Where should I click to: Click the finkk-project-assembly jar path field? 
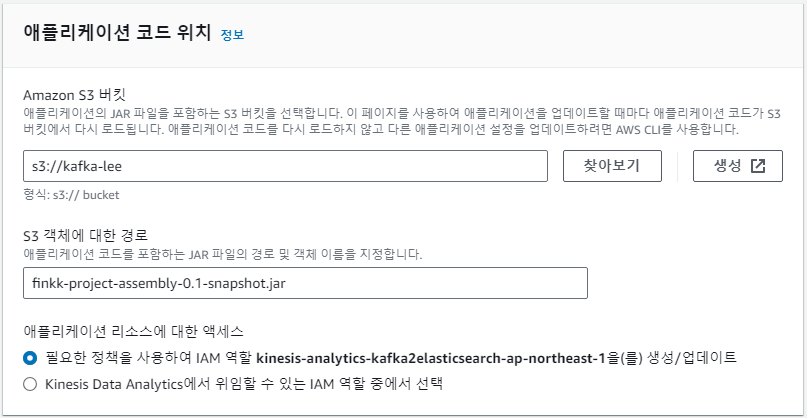point(305,283)
